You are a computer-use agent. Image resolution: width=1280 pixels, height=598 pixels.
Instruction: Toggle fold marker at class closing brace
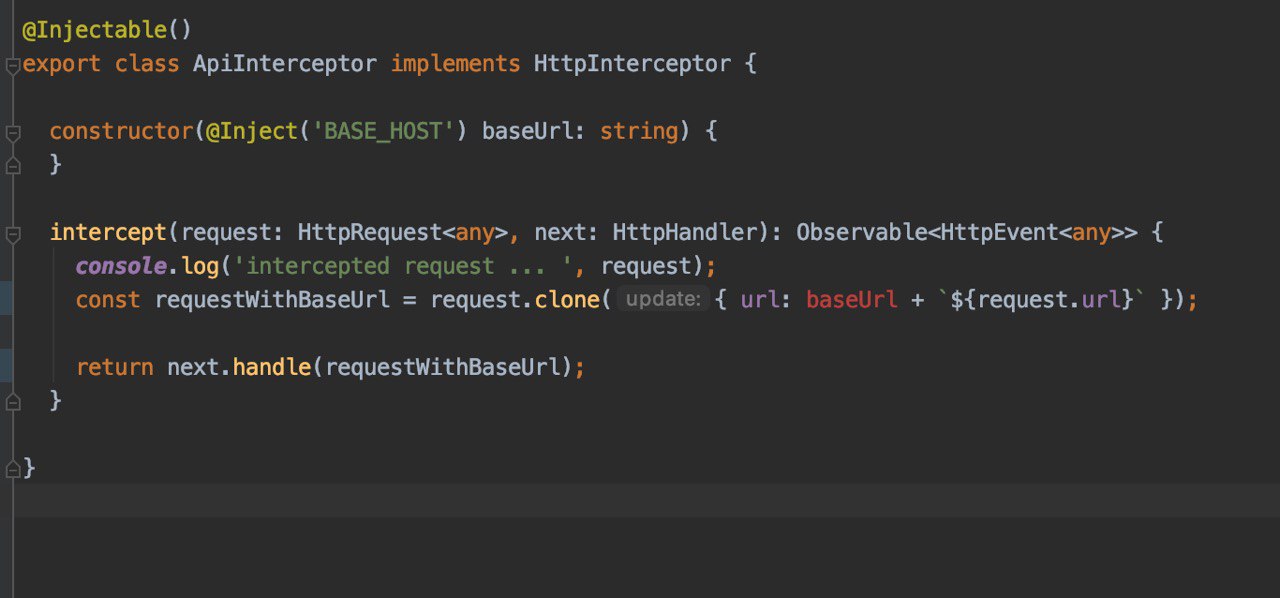[12, 467]
